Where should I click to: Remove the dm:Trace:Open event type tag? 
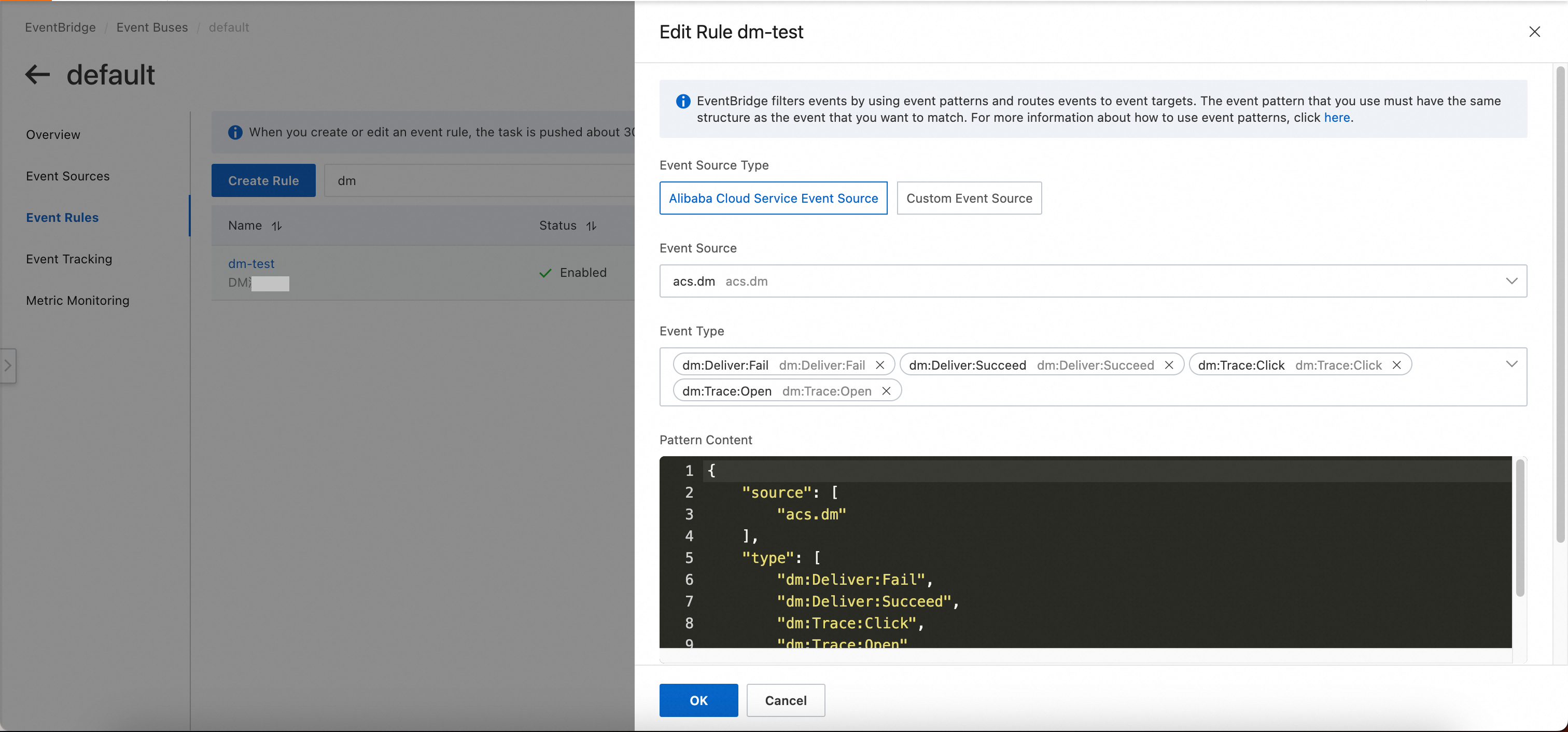pos(886,391)
